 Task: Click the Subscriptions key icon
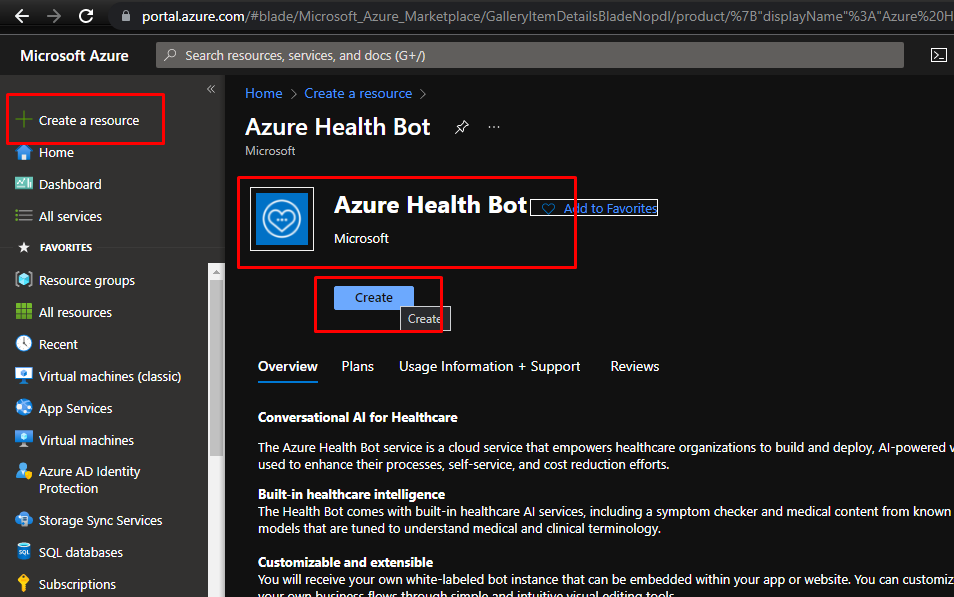point(24,584)
